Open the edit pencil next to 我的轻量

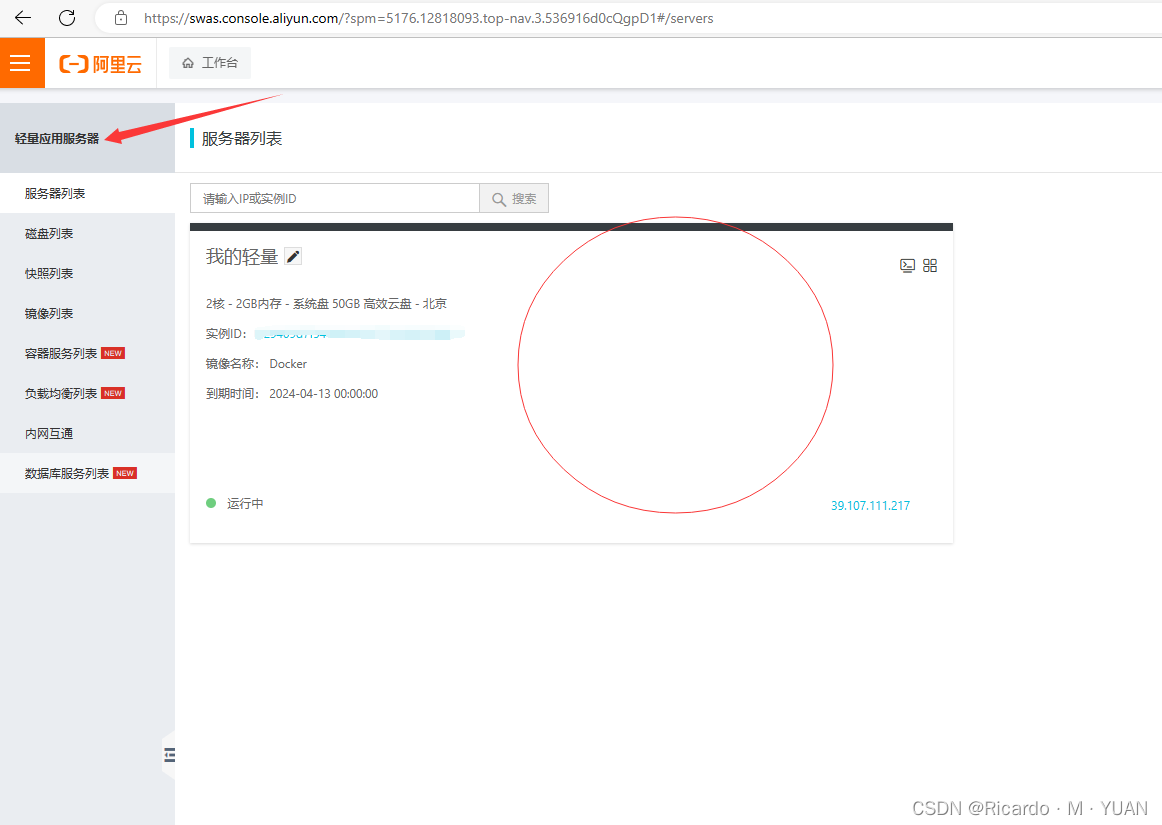point(292,256)
